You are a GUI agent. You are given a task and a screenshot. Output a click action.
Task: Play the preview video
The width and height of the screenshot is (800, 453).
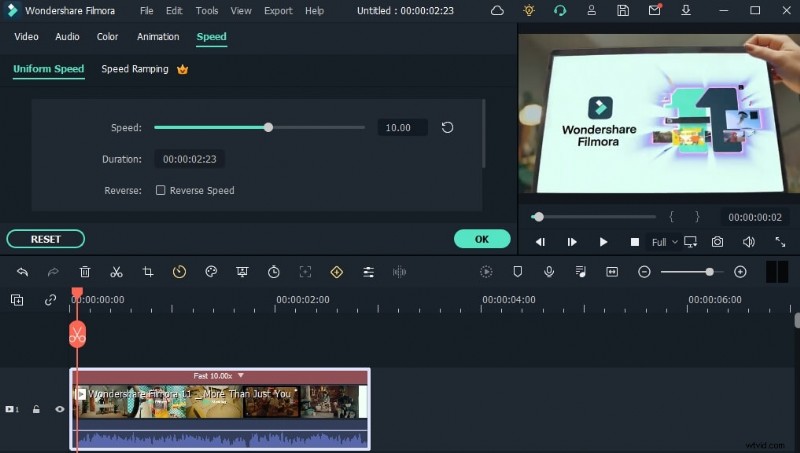pos(603,242)
